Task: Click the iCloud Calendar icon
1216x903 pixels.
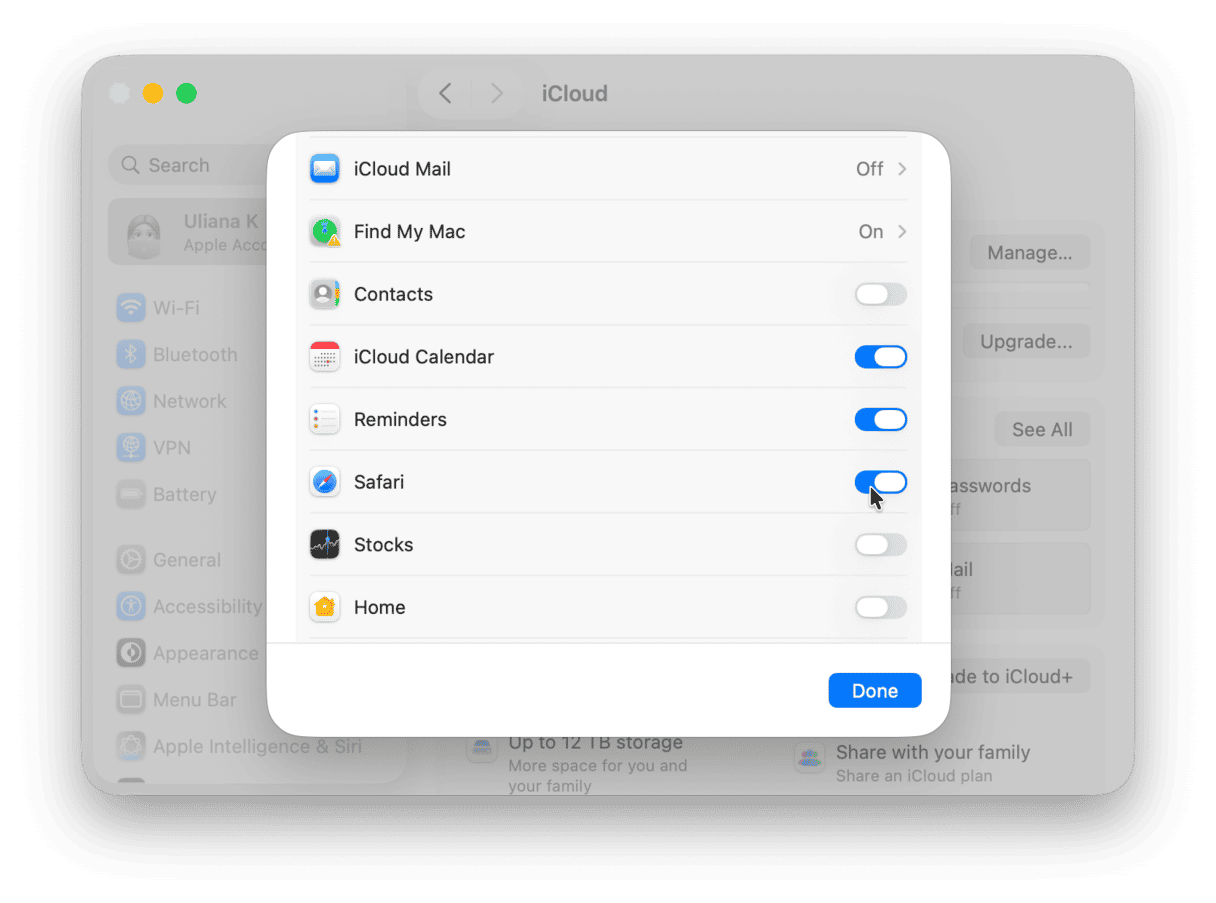Action: pos(325,357)
